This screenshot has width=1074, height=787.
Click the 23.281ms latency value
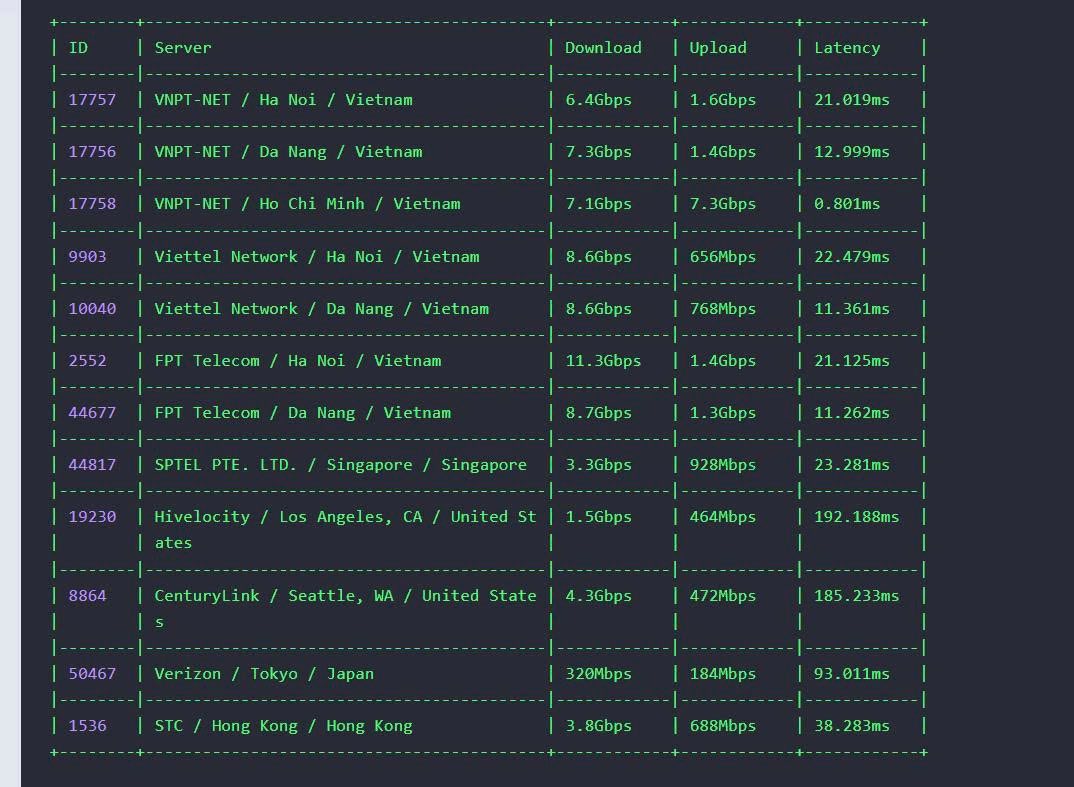[851, 465]
